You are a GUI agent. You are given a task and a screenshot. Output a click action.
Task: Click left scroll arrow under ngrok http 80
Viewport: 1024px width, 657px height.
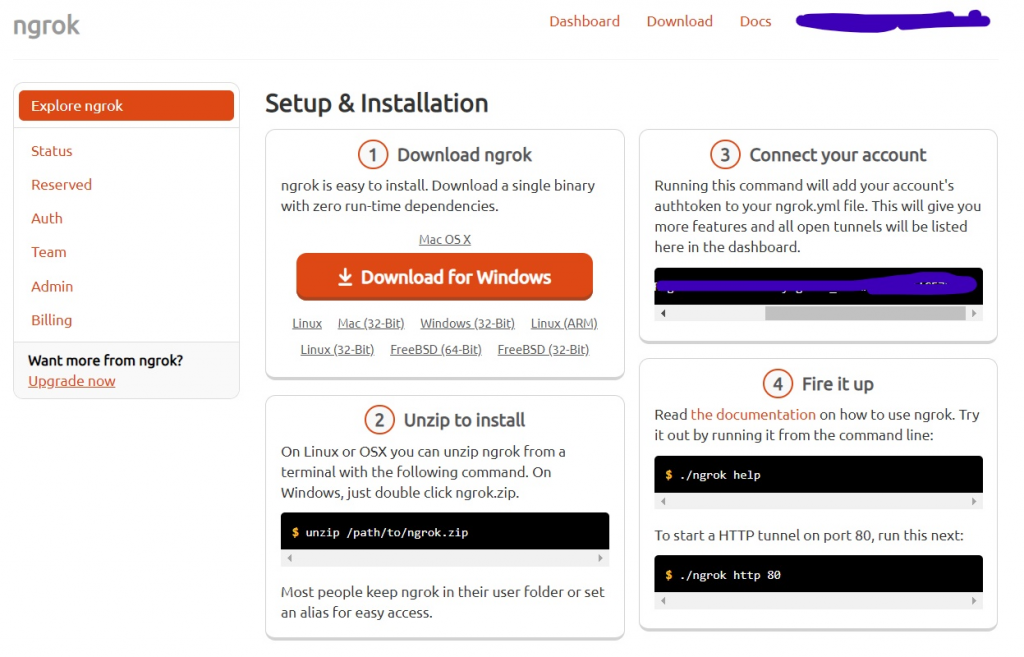coord(664,601)
